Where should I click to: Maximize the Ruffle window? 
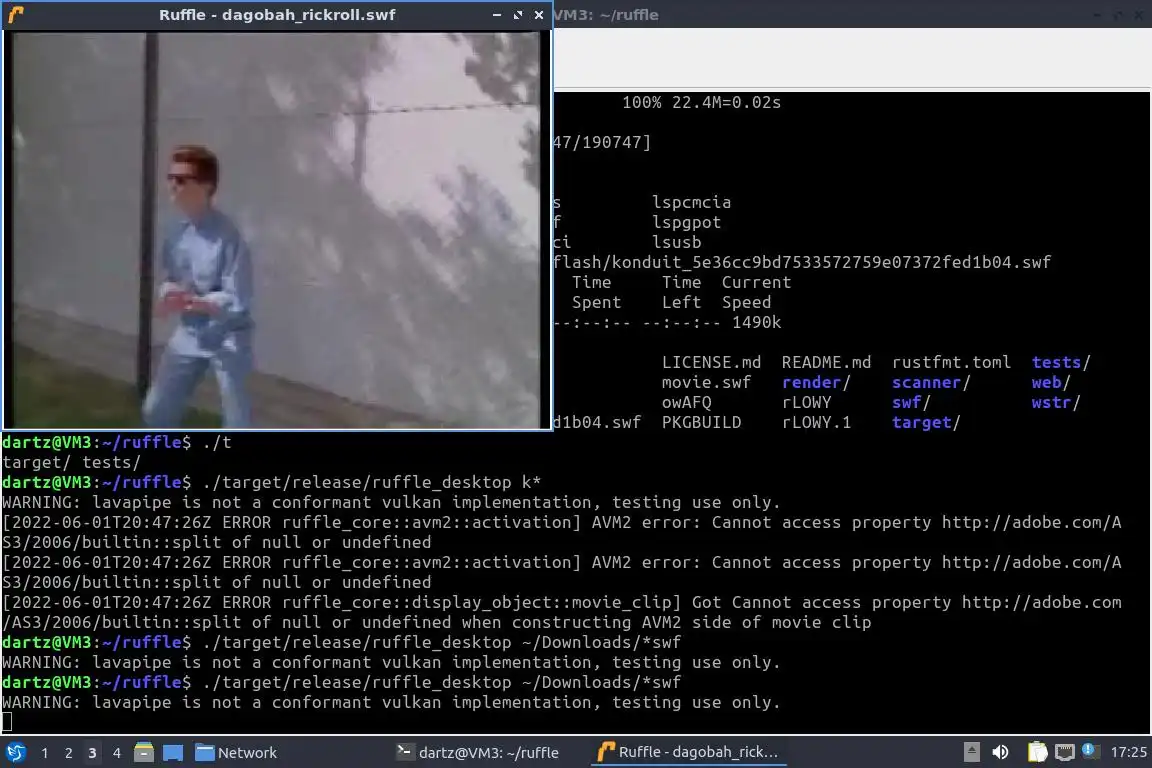518,15
